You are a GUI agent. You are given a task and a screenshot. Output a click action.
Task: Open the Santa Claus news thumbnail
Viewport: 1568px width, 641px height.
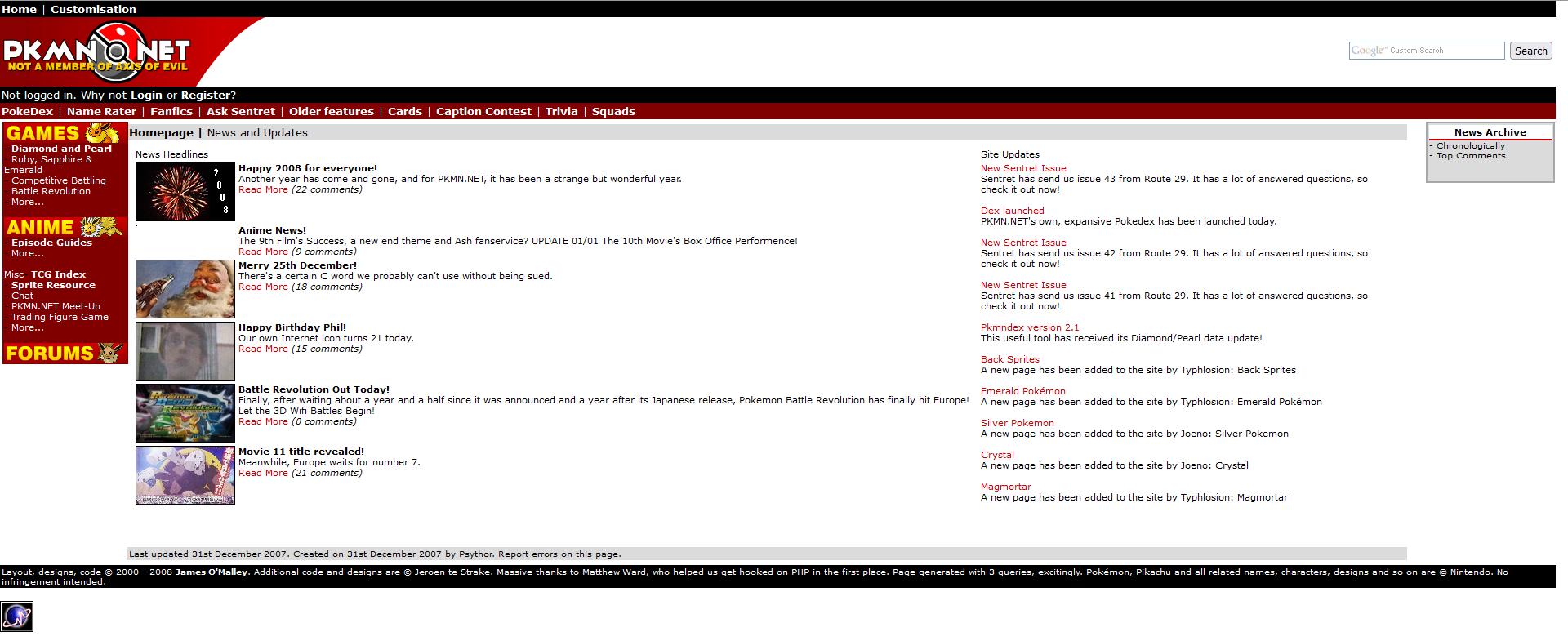pos(185,289)
